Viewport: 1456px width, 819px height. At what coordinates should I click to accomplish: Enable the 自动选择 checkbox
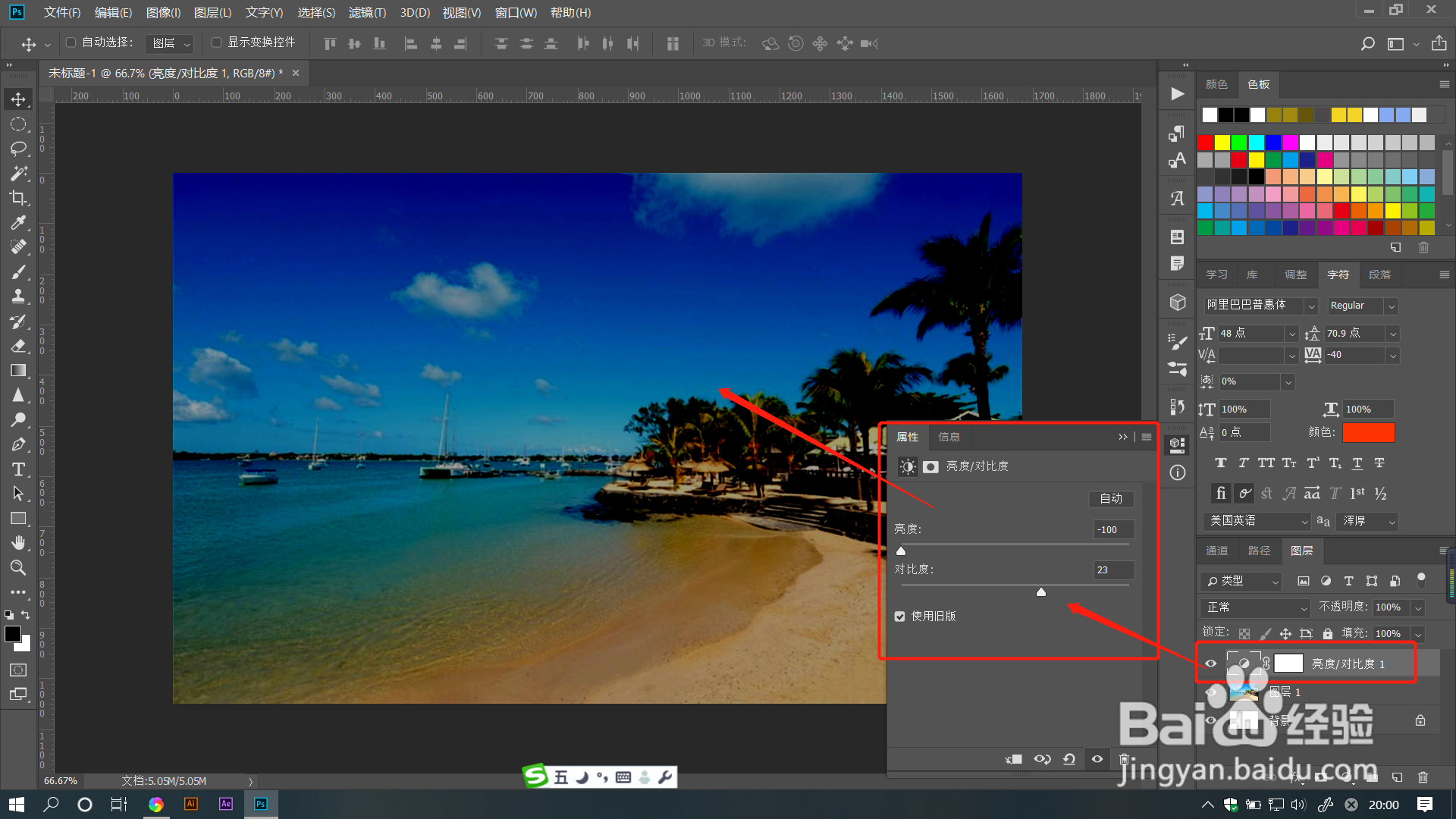(71, 42)
